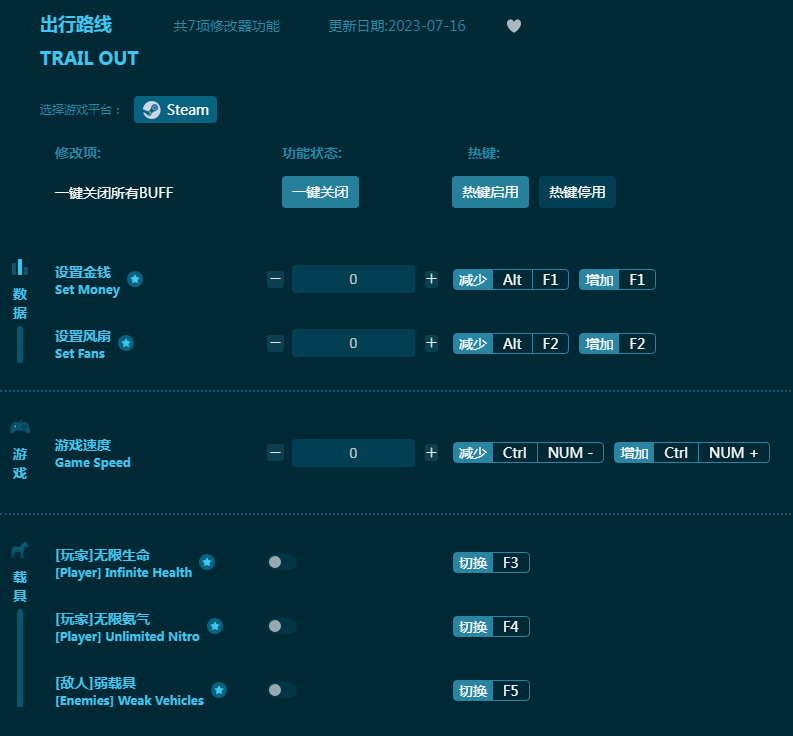
Task: Select the Steam platform button
Action: click(x=175, y=110)
